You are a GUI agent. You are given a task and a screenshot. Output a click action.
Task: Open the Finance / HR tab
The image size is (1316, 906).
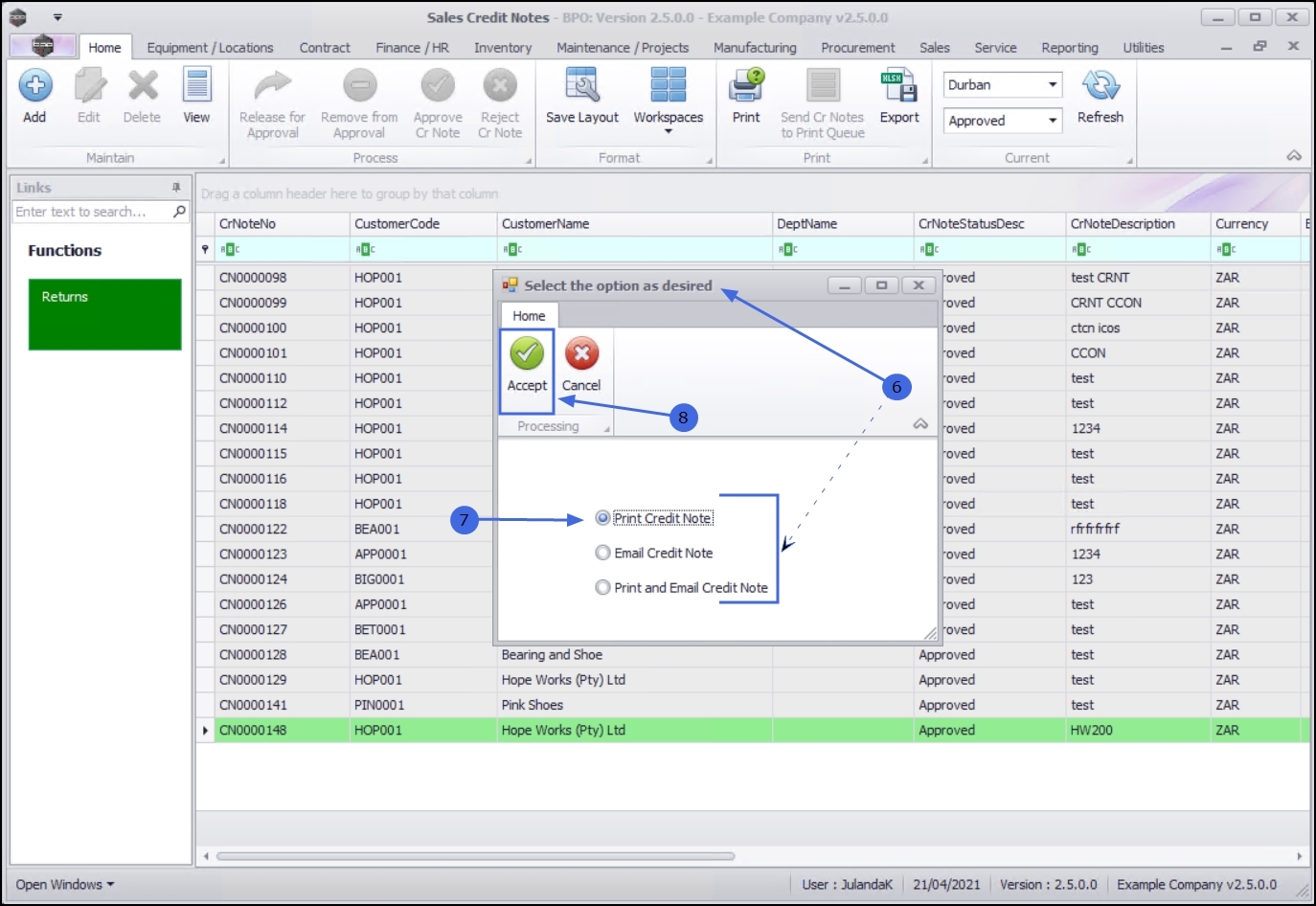(x=412, y=48)
